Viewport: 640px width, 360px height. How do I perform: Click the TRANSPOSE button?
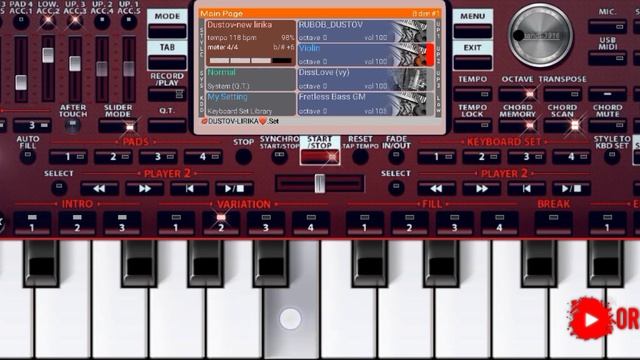coord(562,94)
